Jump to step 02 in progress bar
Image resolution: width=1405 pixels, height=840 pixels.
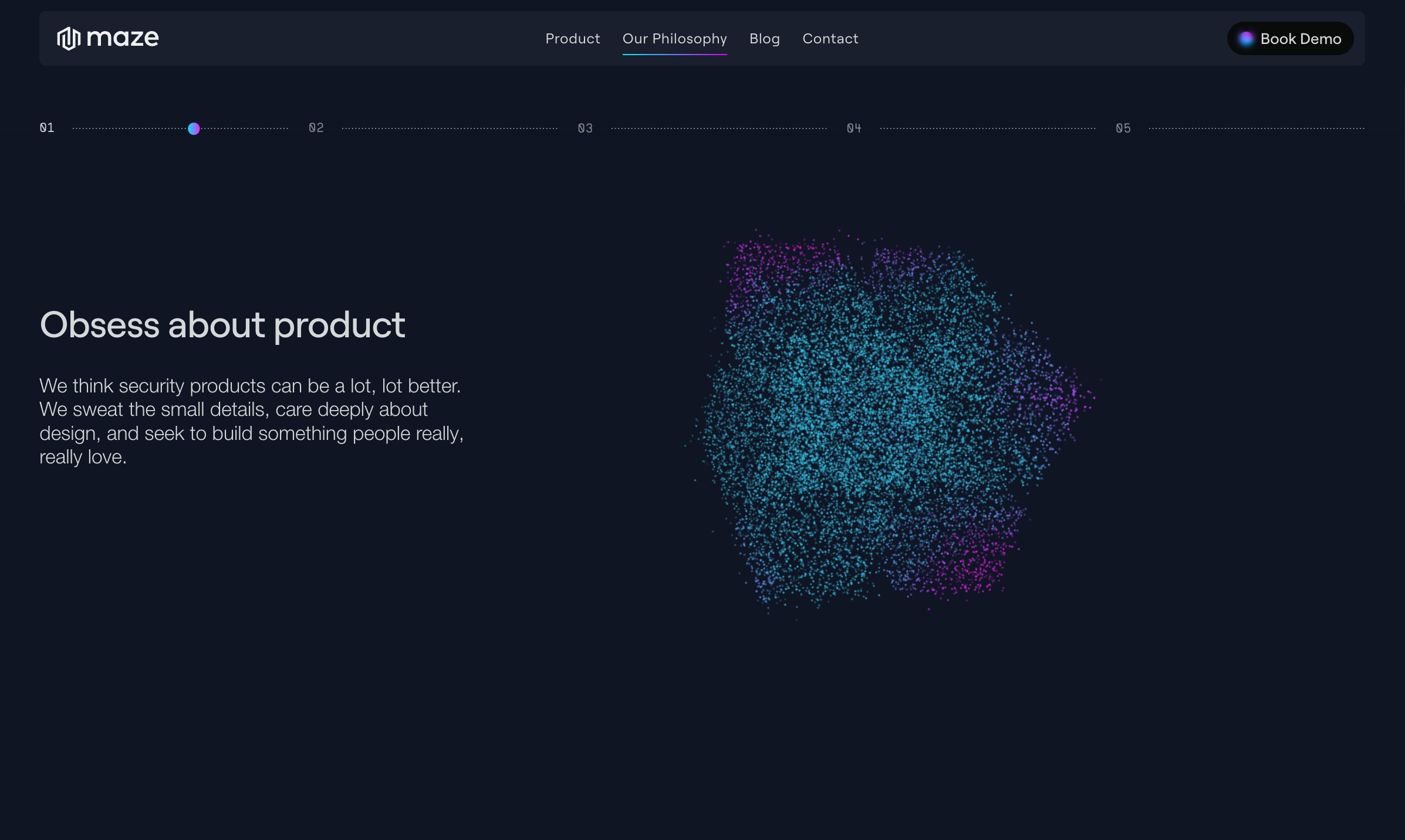point(316,128)
